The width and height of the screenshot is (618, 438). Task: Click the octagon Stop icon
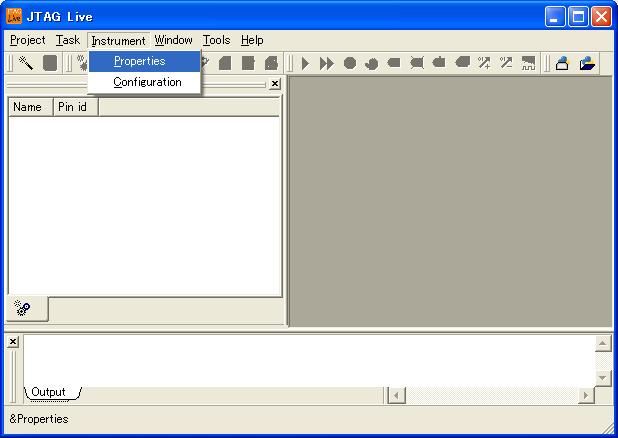[x=350, y=63]
